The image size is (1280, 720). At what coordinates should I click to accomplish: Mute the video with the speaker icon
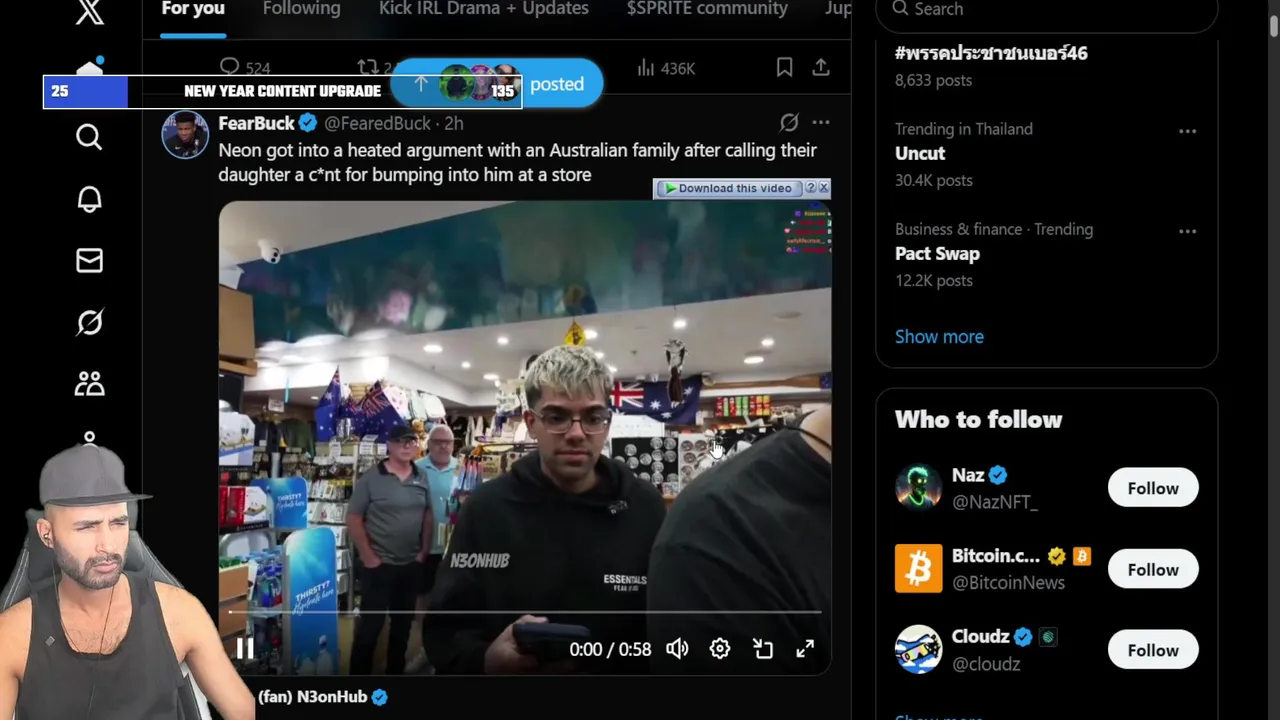(677, 649)
